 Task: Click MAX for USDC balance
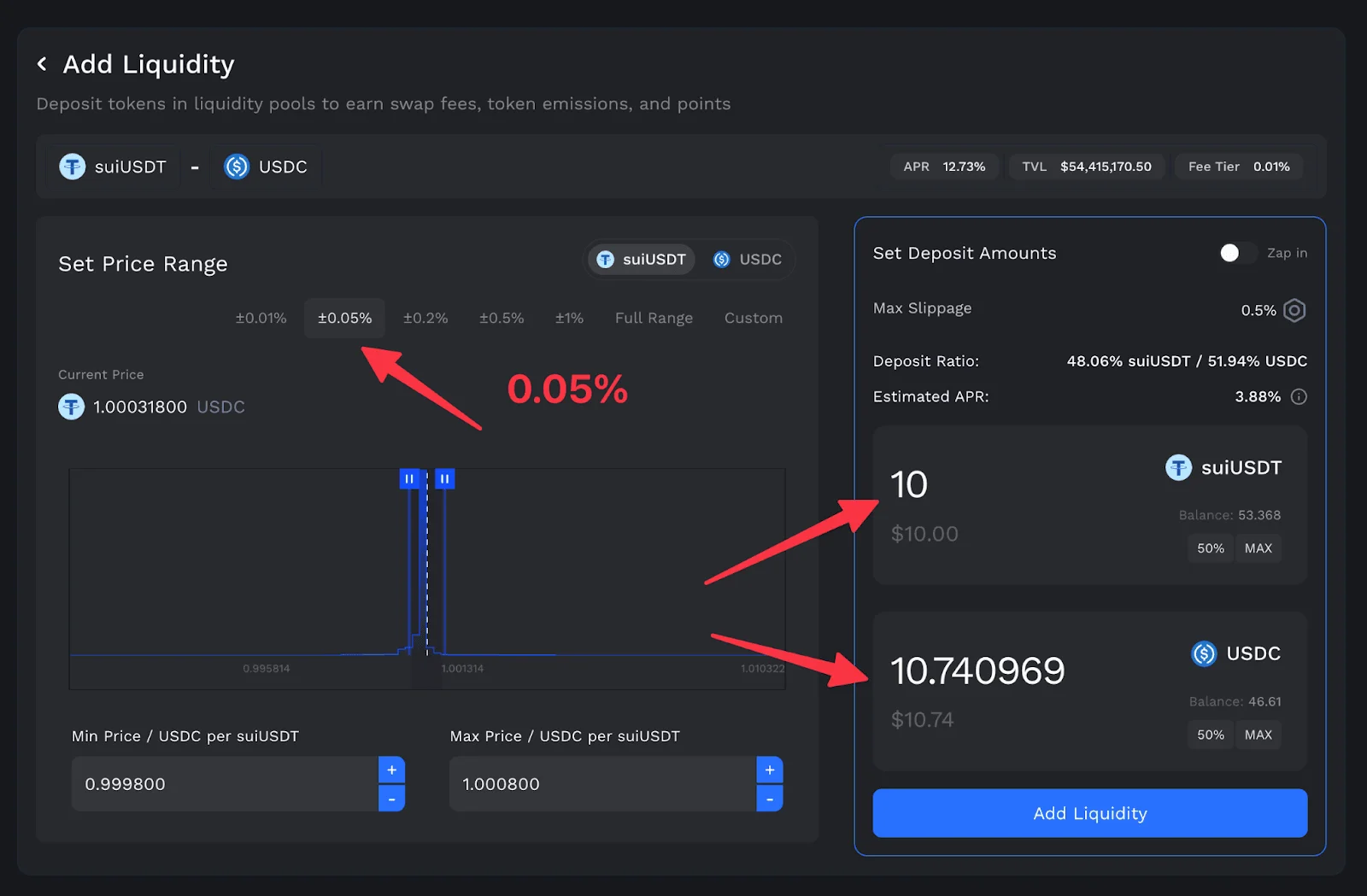click(x=1258, y=735)
